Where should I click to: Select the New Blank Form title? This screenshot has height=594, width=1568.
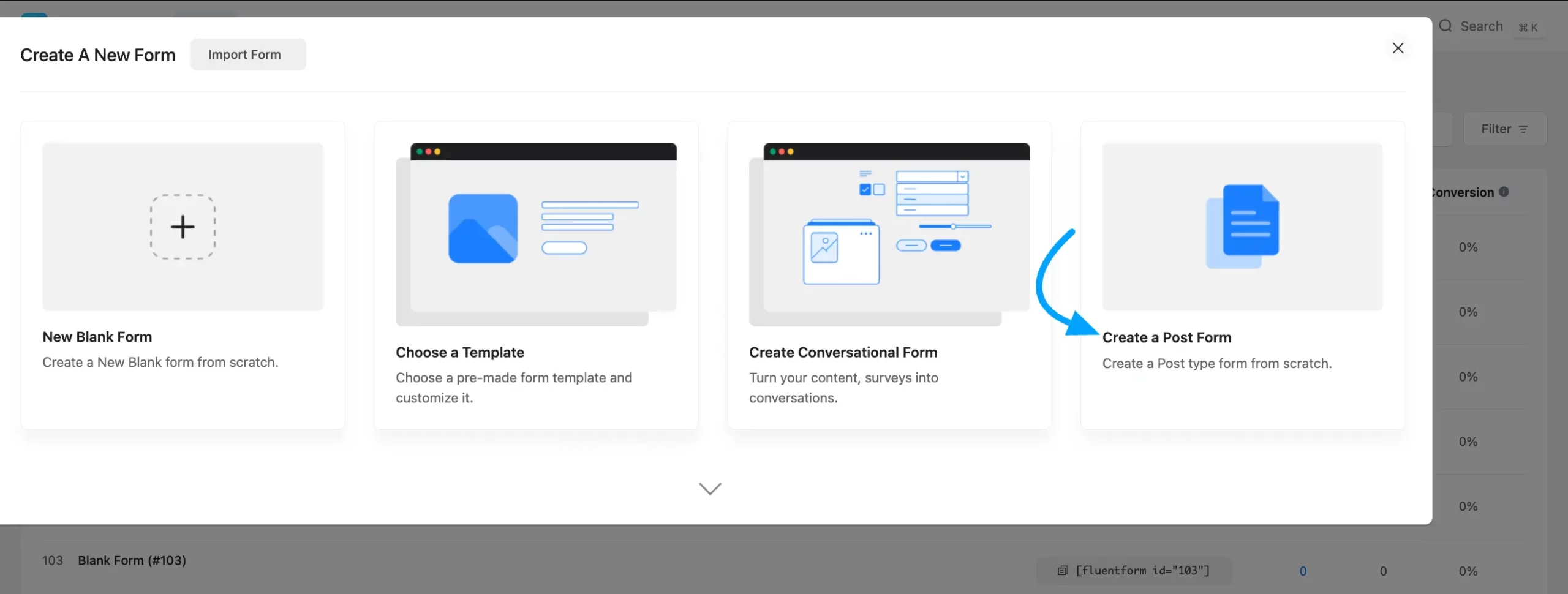tap(97, 337)
